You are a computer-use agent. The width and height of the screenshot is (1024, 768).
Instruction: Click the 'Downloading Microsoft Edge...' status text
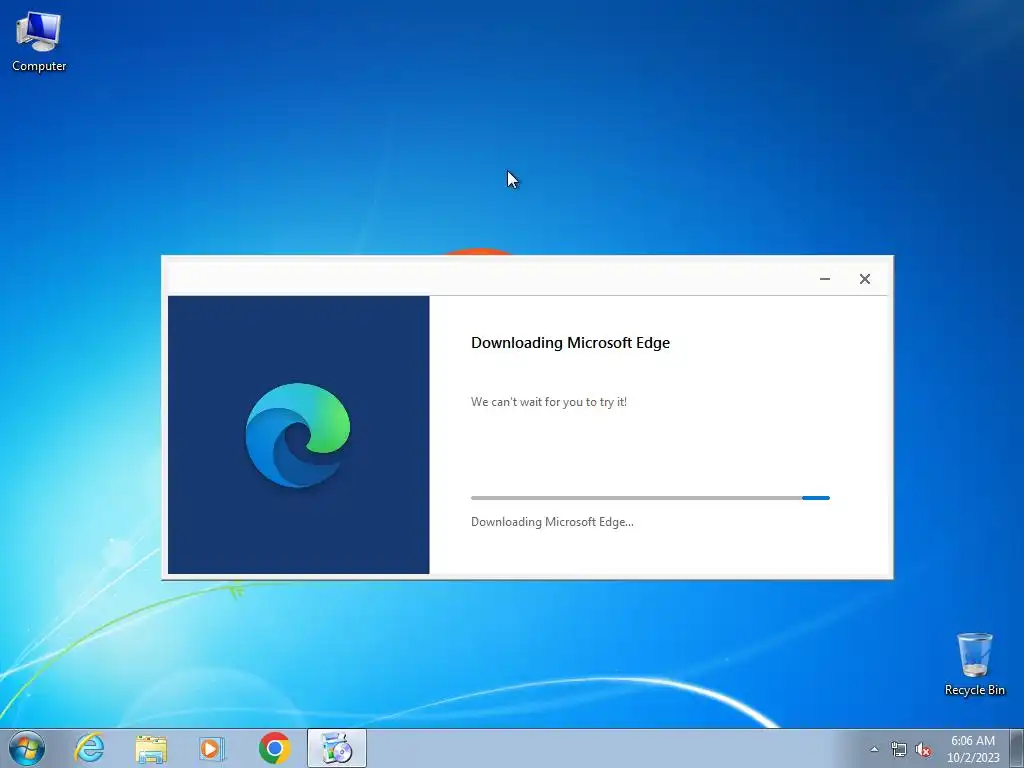pos(552,522)
